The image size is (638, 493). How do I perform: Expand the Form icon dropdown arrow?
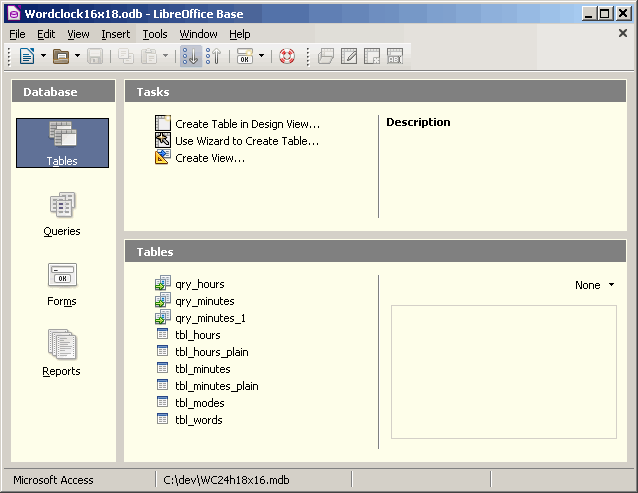point(261,56)
